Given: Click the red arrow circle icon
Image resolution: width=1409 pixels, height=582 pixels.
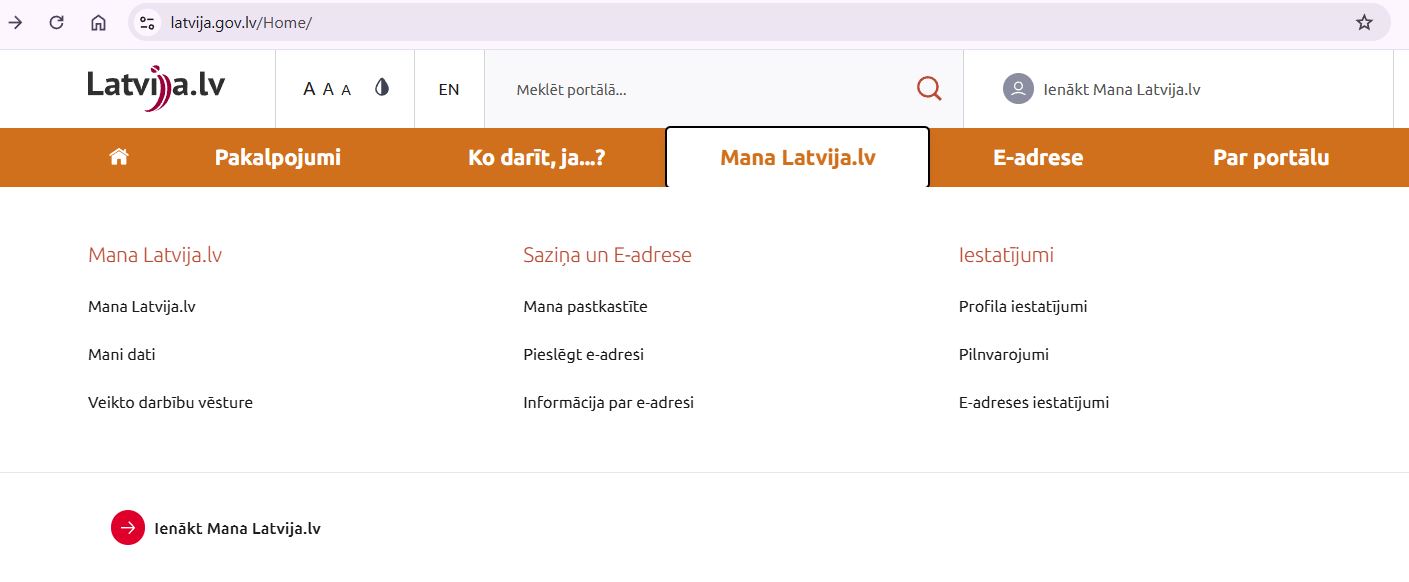Looking at the screenshot, I should pos(128,528).
